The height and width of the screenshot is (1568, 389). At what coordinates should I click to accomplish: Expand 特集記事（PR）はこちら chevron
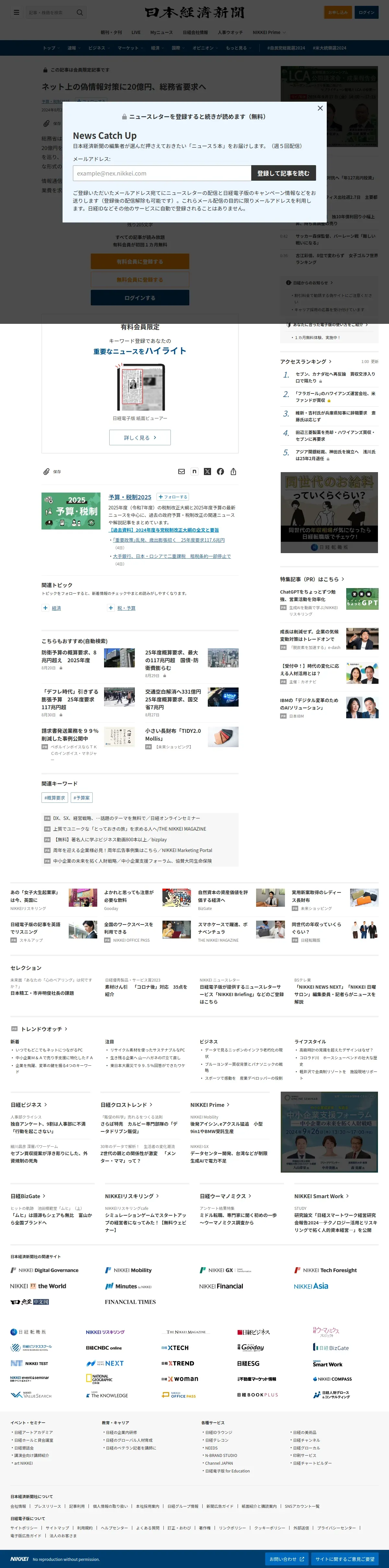(x=312, y=579)
